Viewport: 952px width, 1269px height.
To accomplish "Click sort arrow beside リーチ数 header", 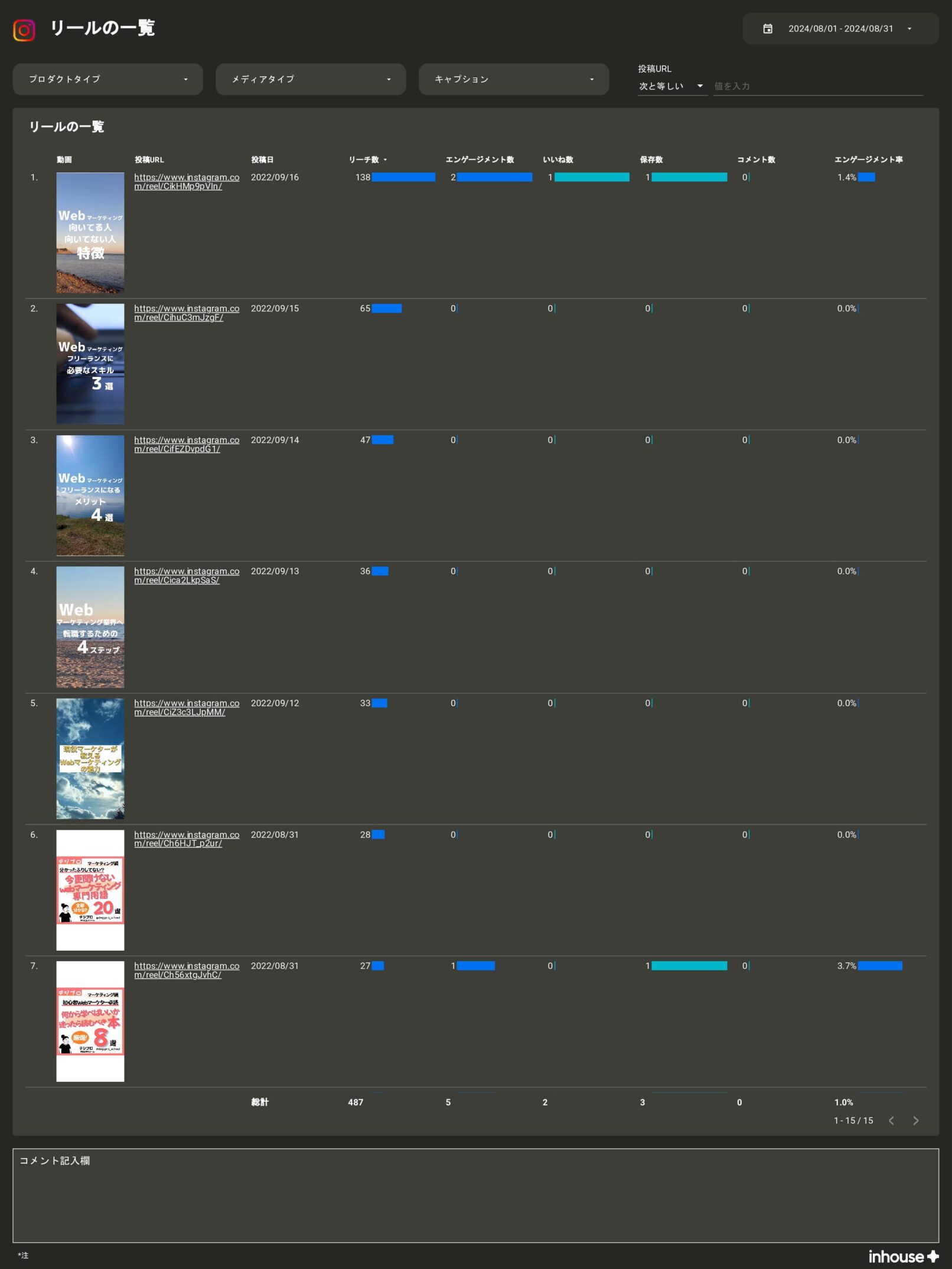I will (385, 160).
